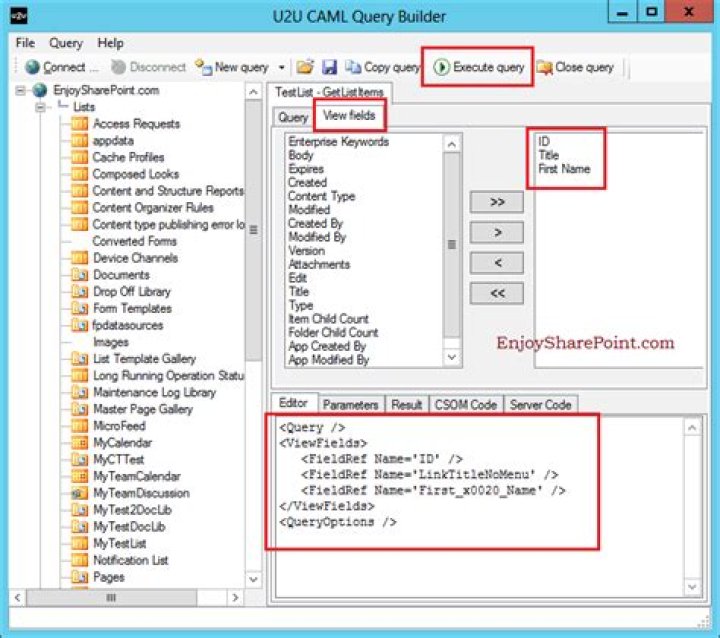Click the Disconnect toolbar icon
Screen dimensions: 720x638
(118, 67)
